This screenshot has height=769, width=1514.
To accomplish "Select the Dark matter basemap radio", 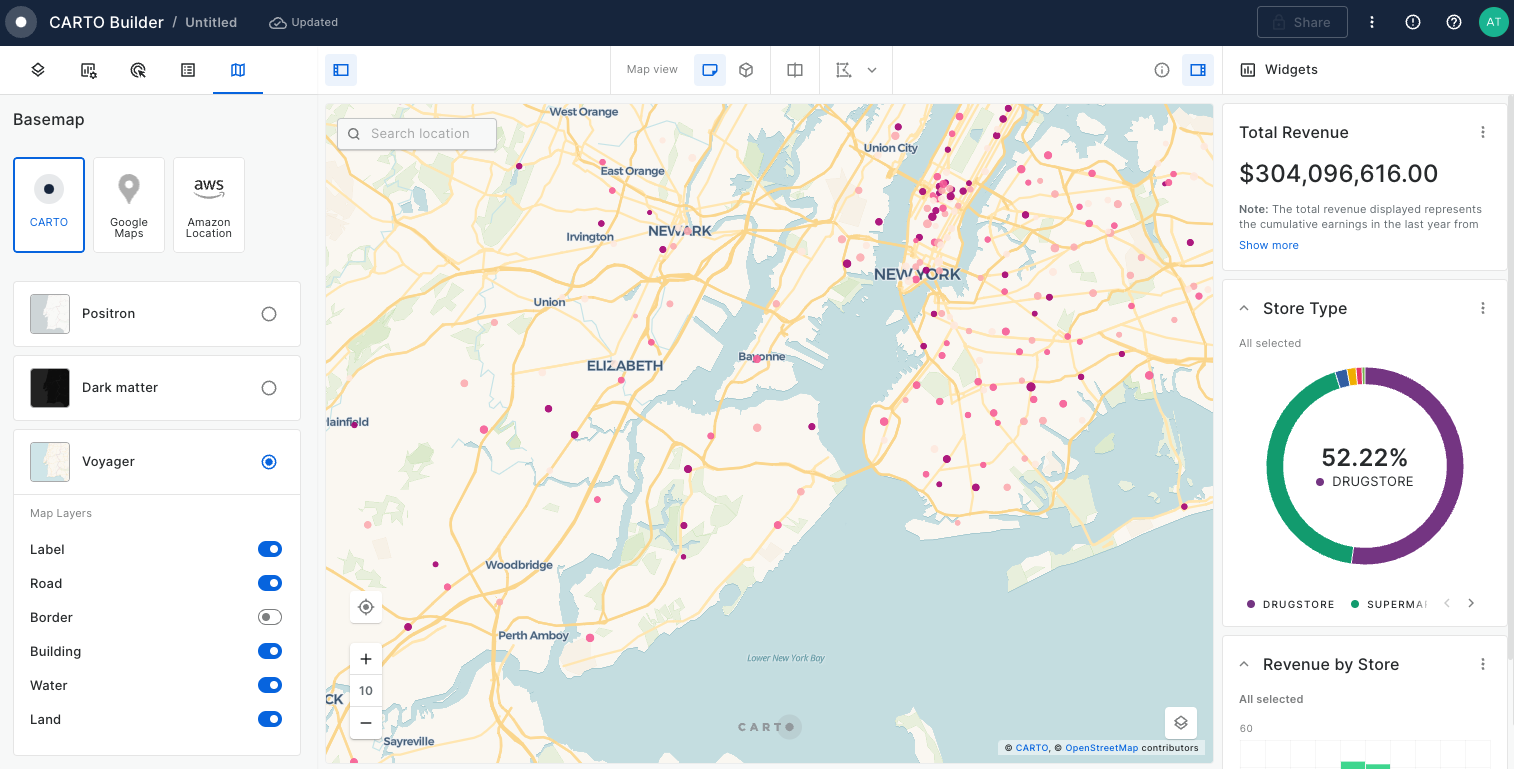I will pyautogui.click(x=269, y=388).
